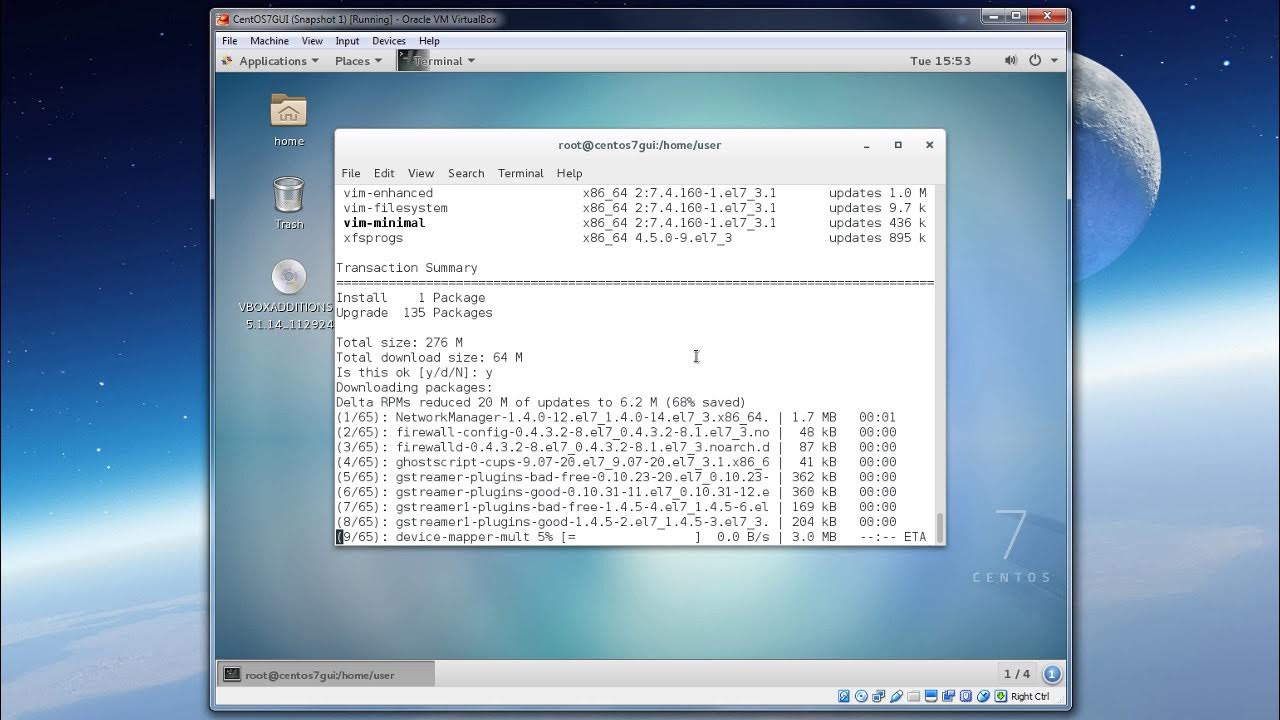This screenshot has width=1280, height=720.
Task: Click 'Total download size: 64 M' text
Action: 429,357
